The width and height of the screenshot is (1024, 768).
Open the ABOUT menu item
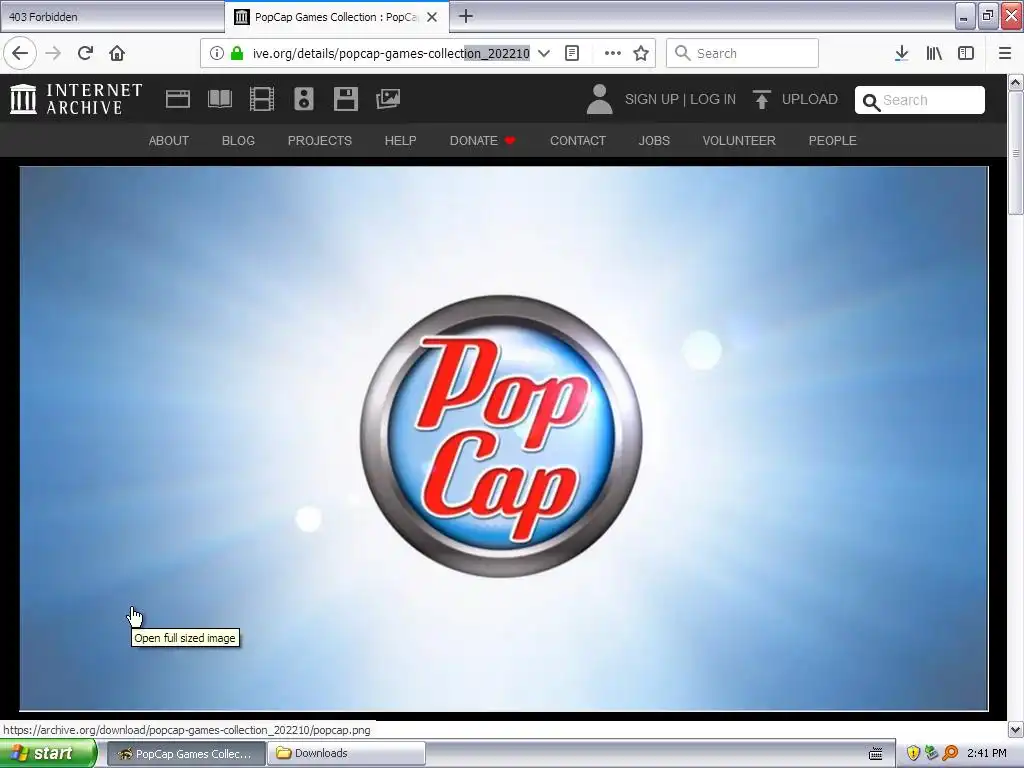pyautogui.click(x=168, y=140)
